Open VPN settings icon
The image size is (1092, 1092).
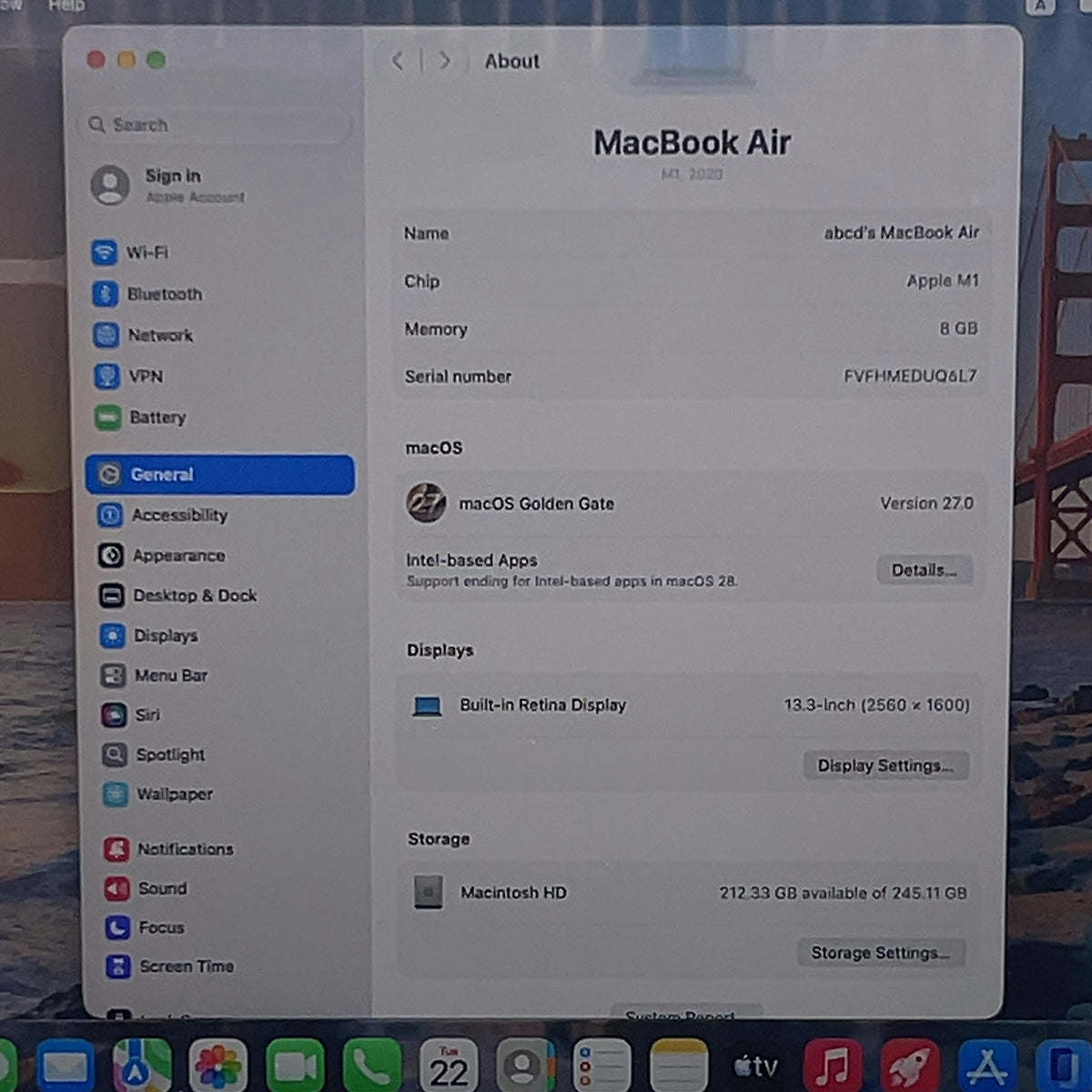107,376
